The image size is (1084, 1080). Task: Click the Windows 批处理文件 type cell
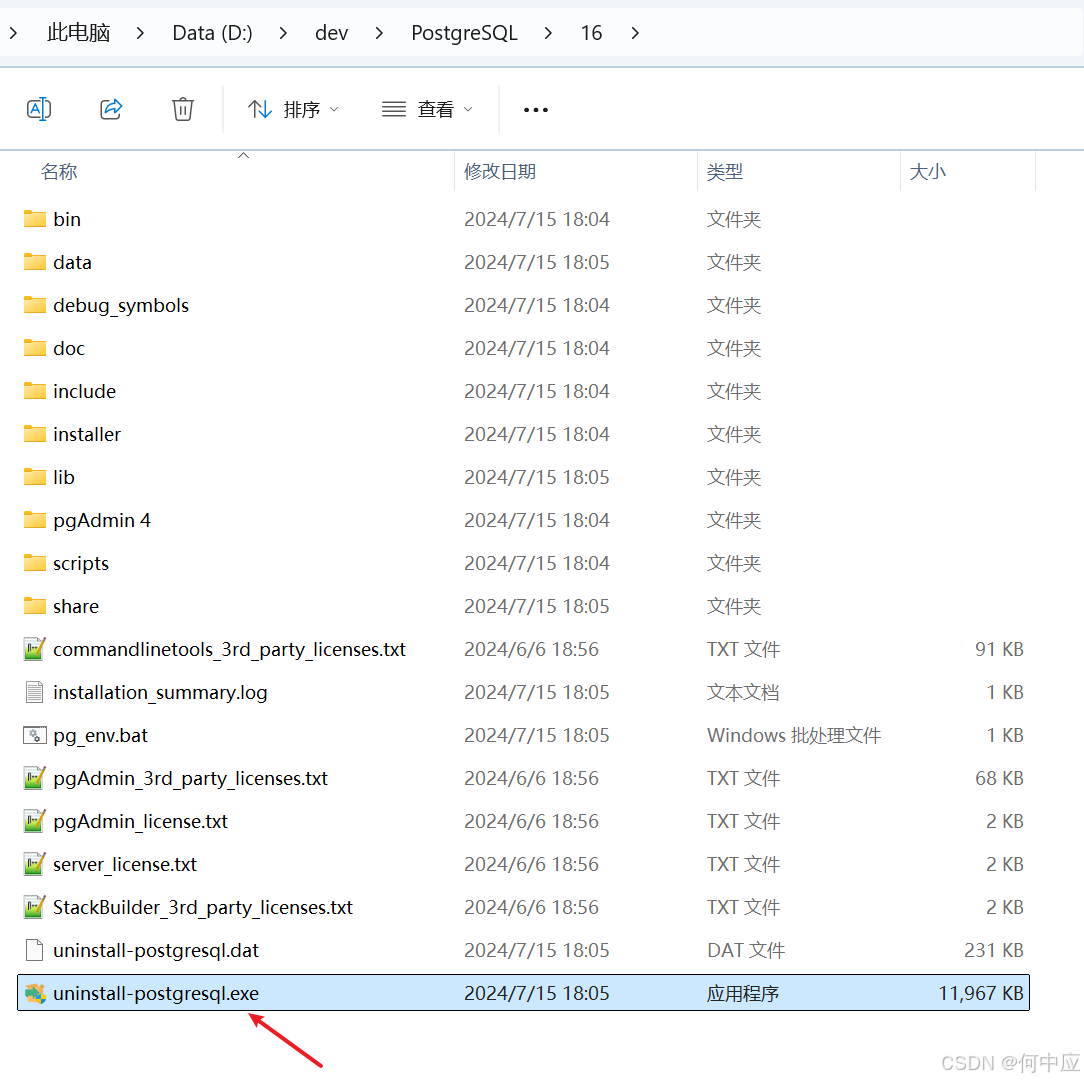click(x=794, y=736)
